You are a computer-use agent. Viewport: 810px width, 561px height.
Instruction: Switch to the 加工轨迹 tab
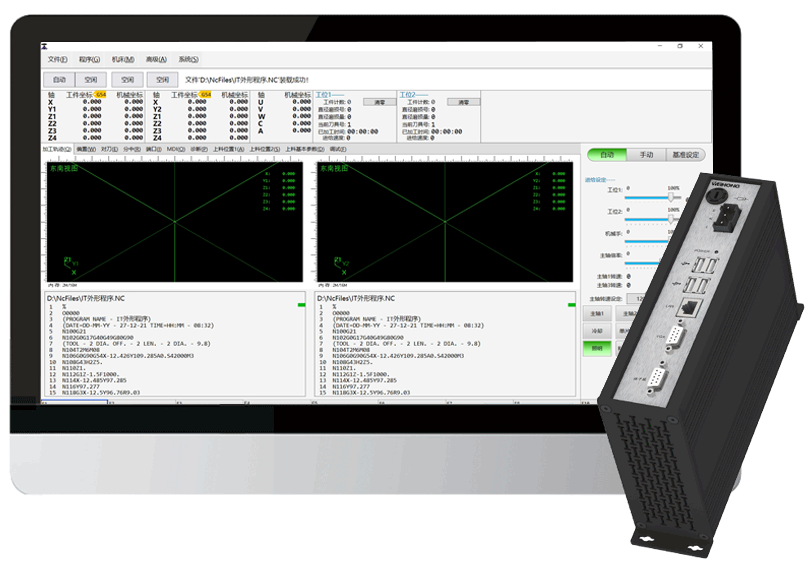click(x=56, y=149)
